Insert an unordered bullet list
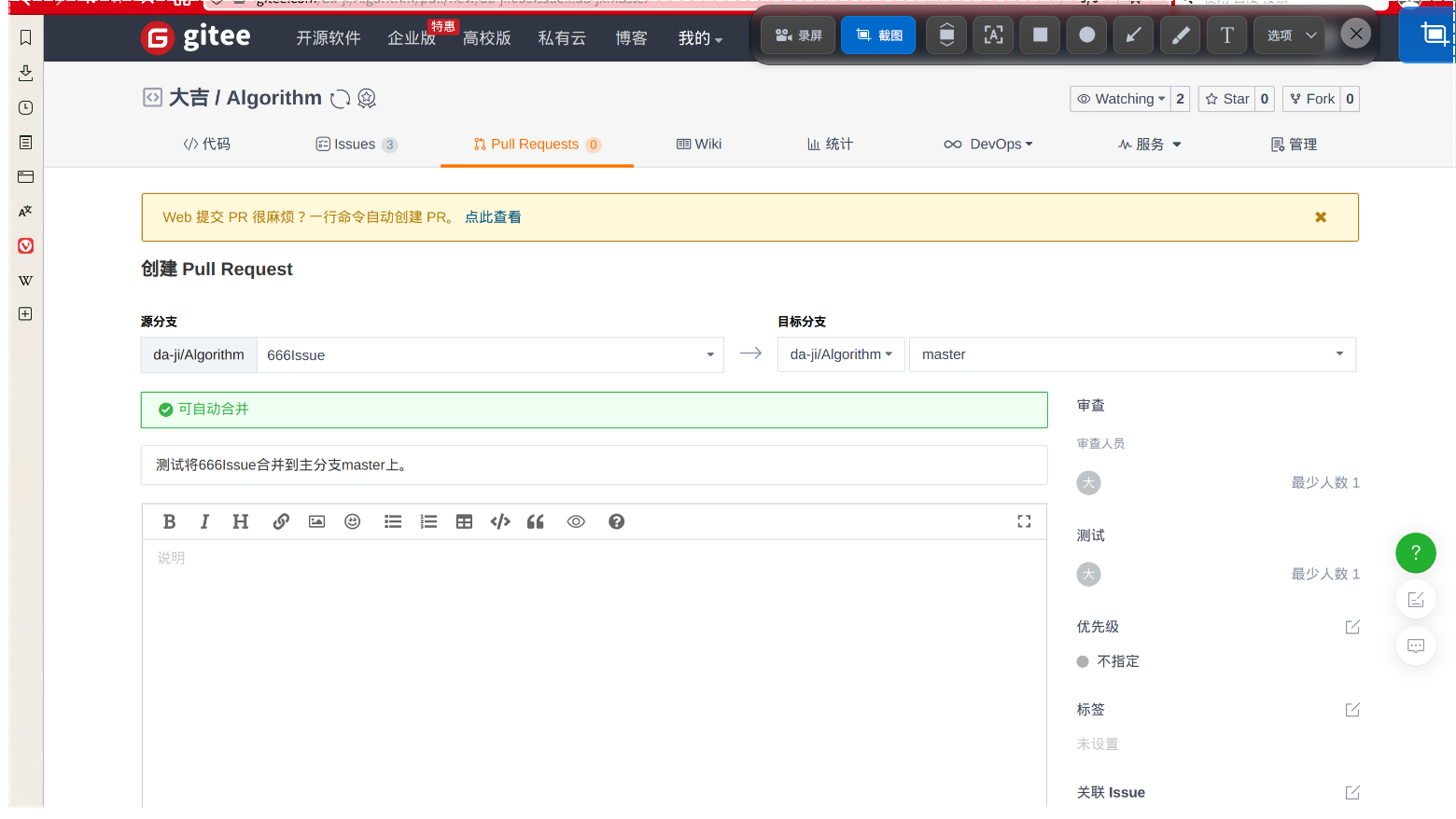 (x=393, y=521)
